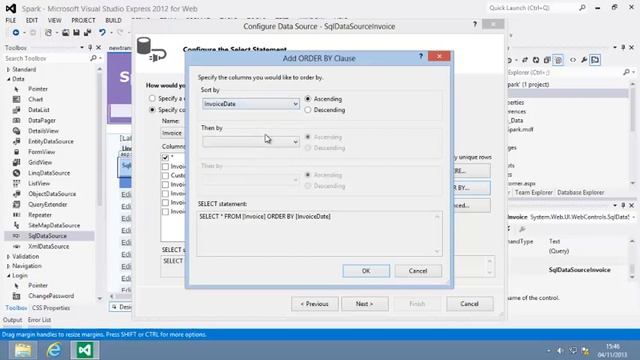
Task: Collapse the Data toolbox group
Action: [8, 79]
